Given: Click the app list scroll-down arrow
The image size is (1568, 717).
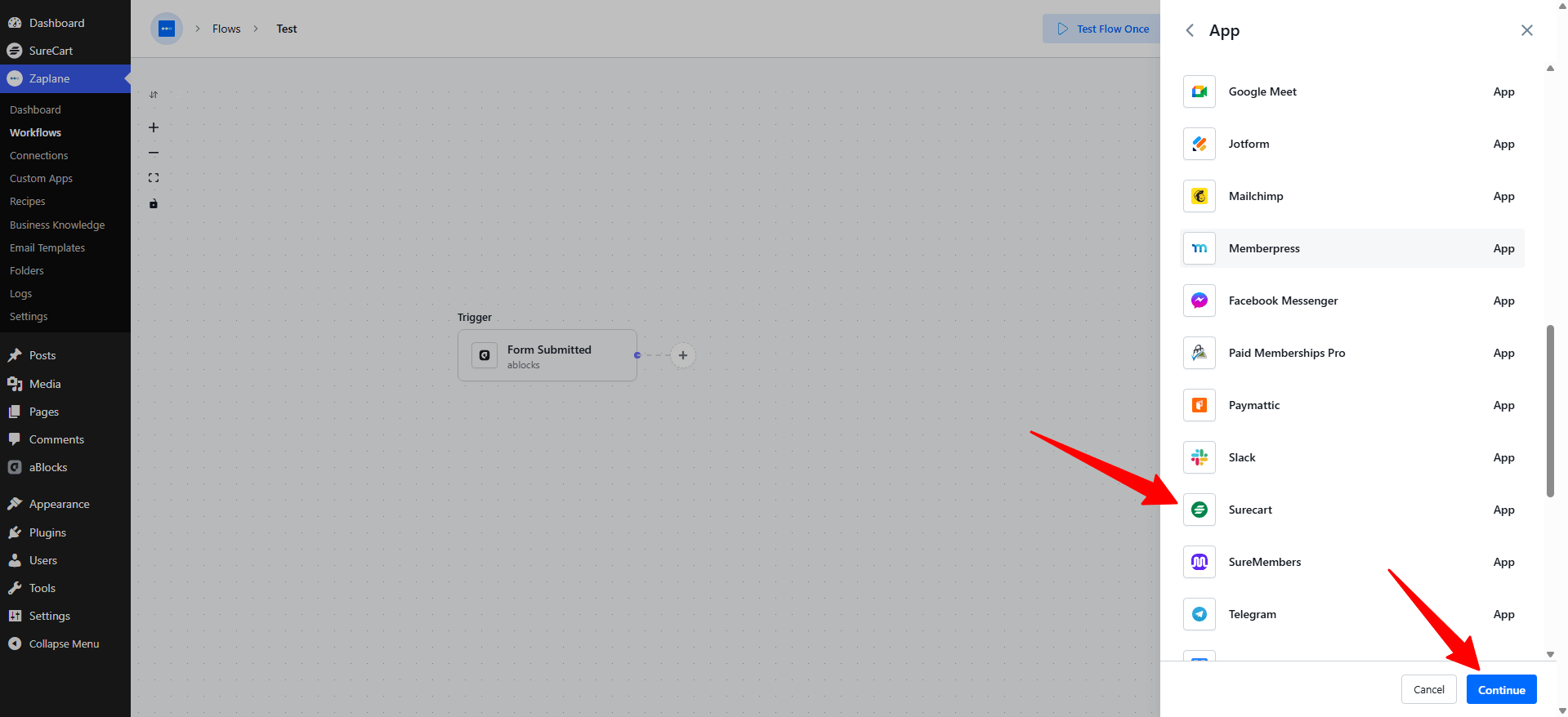Looking at the screenshot, I should click(x=1550, y=654).
